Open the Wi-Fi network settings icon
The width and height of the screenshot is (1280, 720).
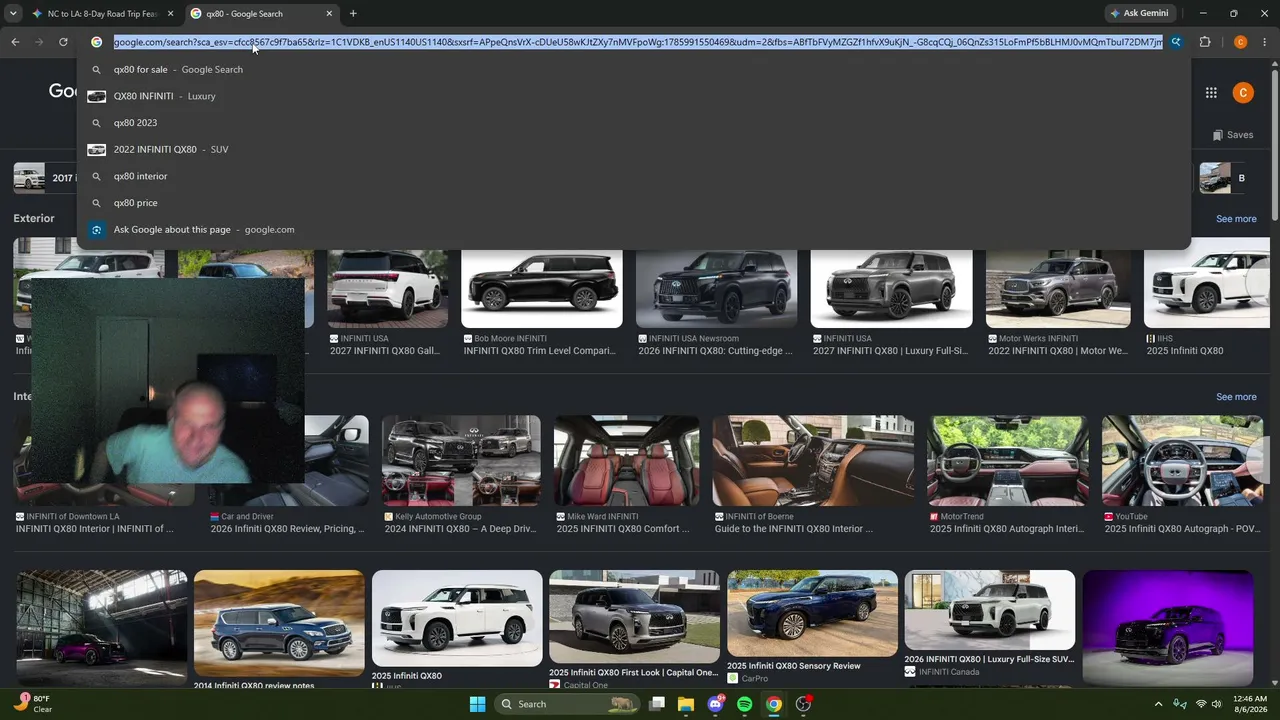[x=1201, y=704]
